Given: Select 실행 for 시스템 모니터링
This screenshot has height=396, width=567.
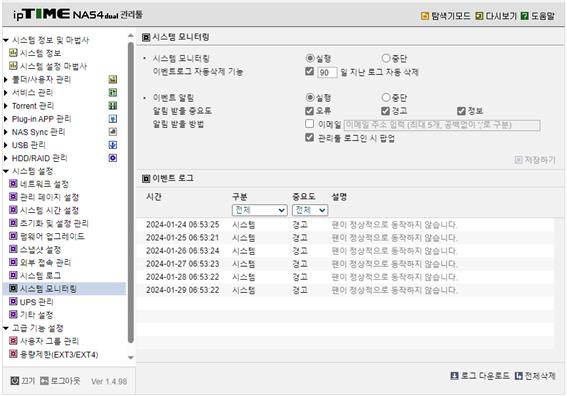Looking at the screenshot, I should (310, 58).
